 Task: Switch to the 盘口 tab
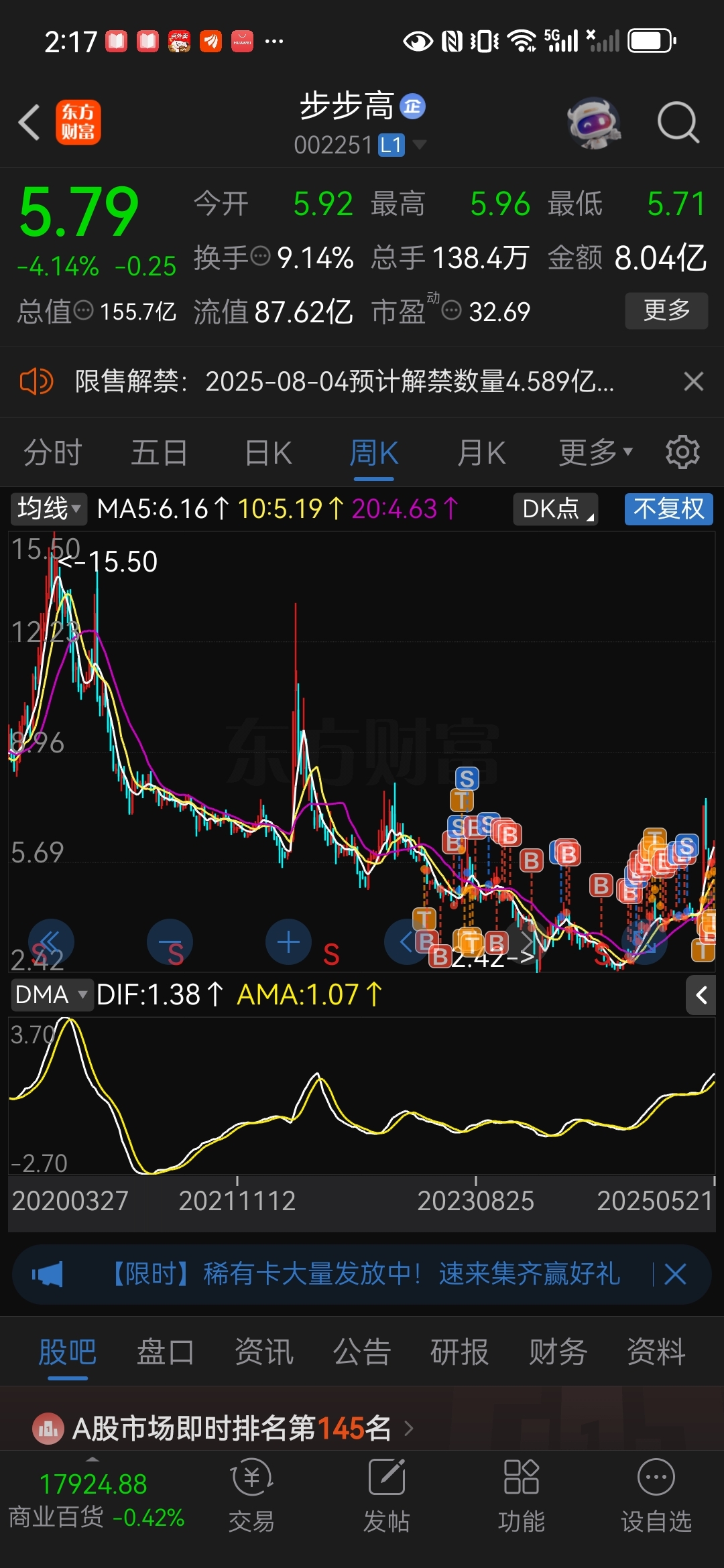(x=166, y=1352)
